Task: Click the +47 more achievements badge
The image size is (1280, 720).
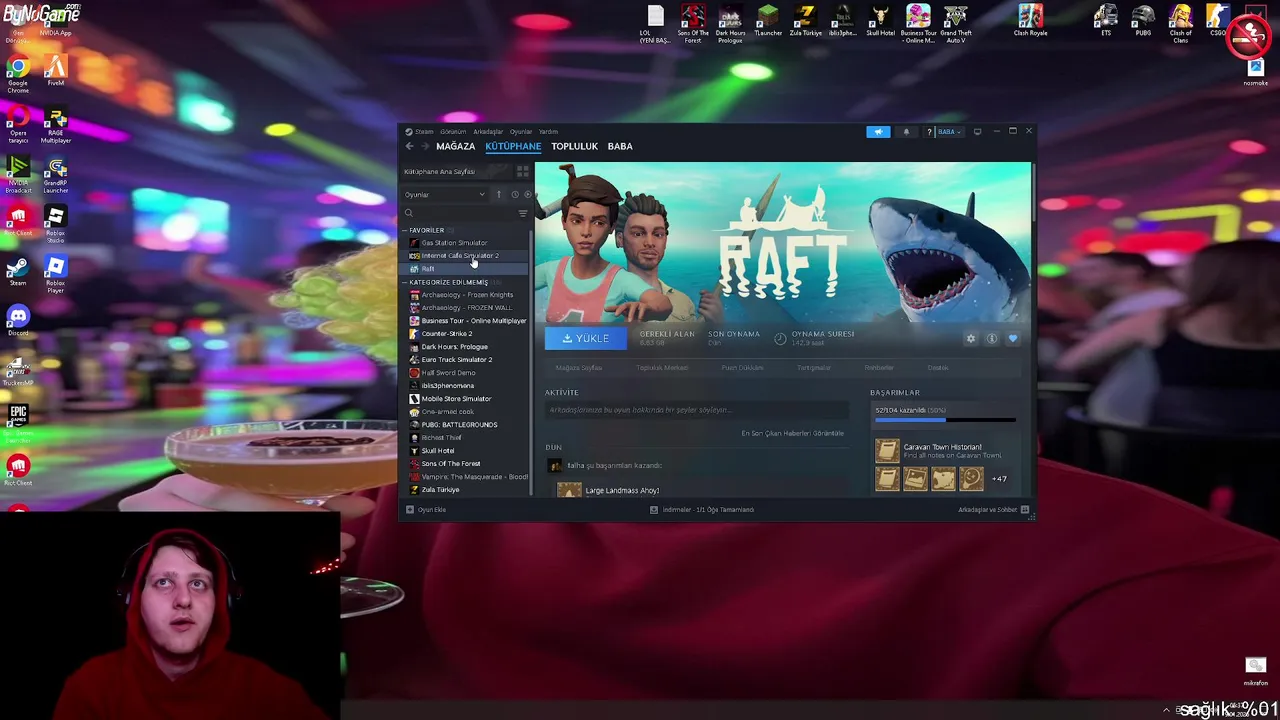Action: point(999,479)
